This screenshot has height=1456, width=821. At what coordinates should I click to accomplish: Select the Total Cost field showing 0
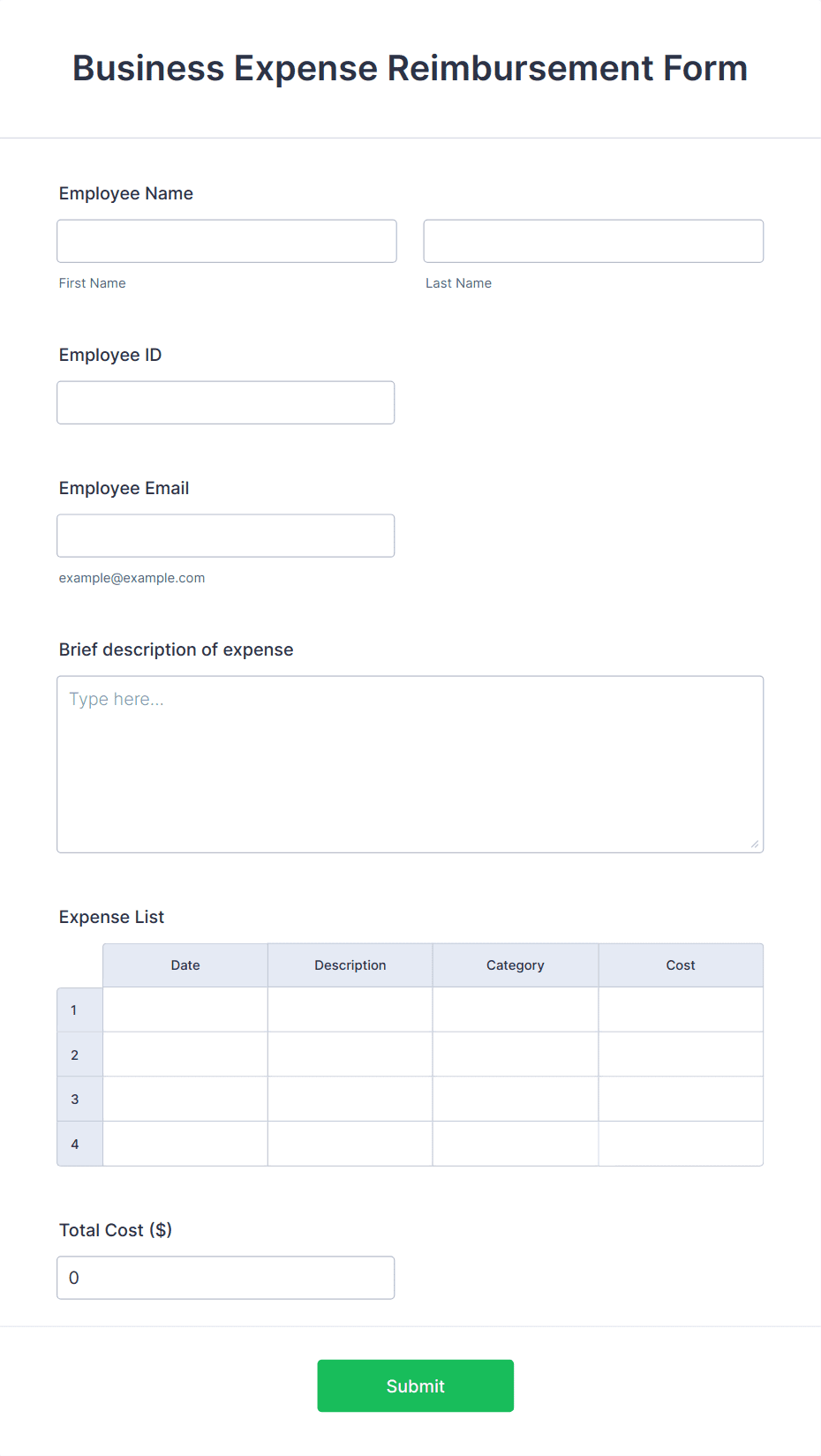click(x=225, y=1277)
